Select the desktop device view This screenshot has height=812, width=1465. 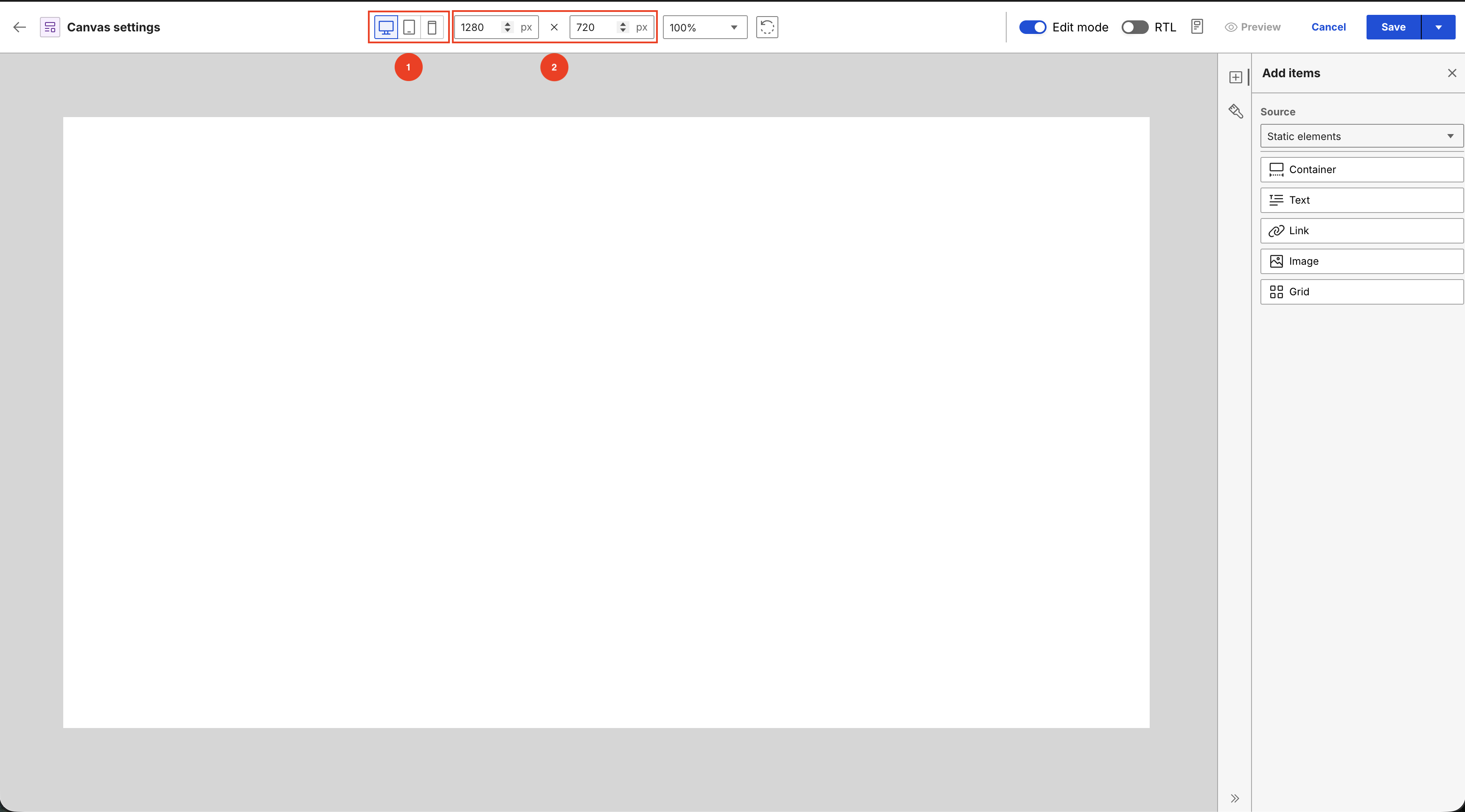tap(386, 27)
